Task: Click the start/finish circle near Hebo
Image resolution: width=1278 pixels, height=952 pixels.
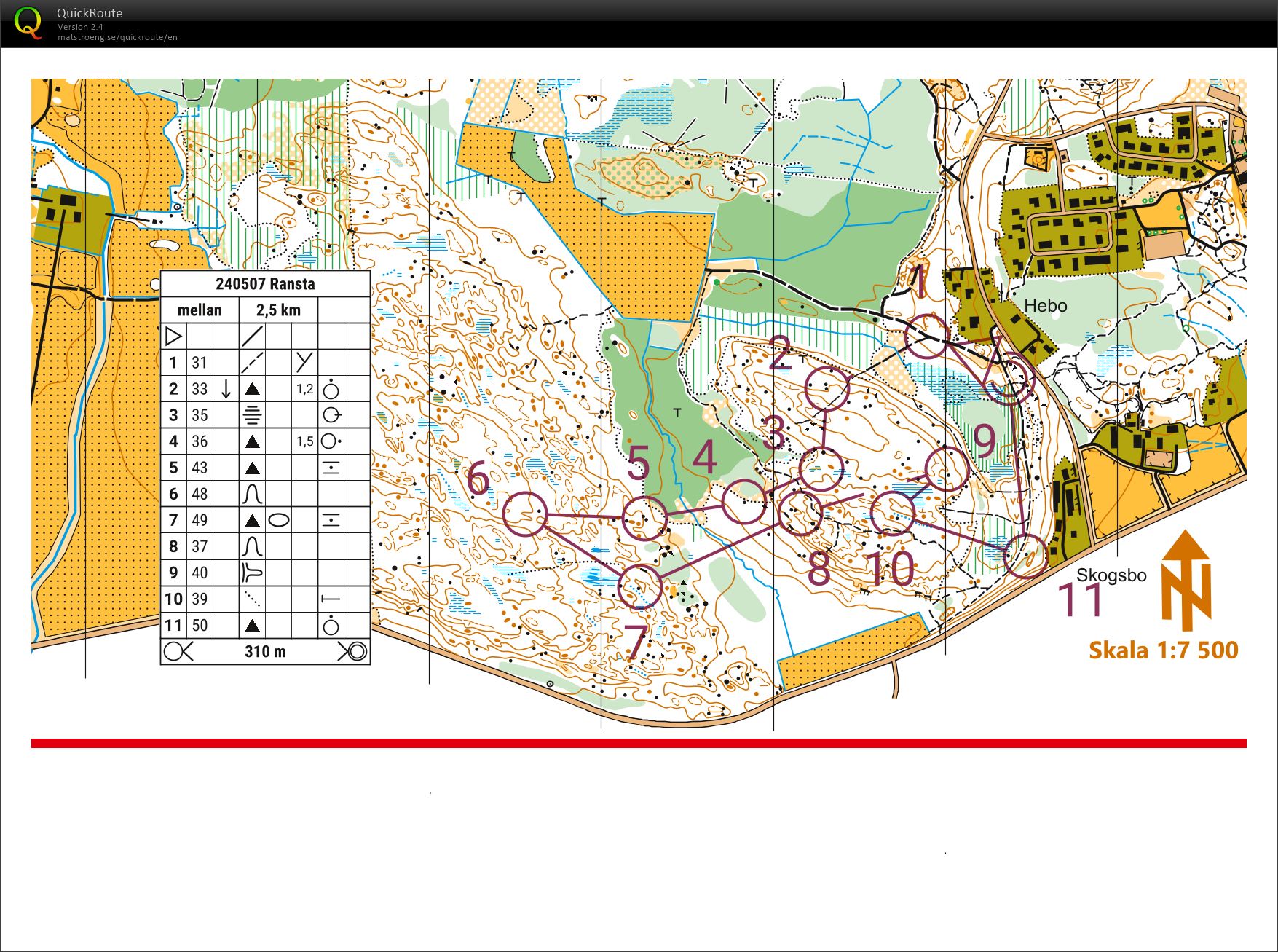Action: pos(1011,377)
